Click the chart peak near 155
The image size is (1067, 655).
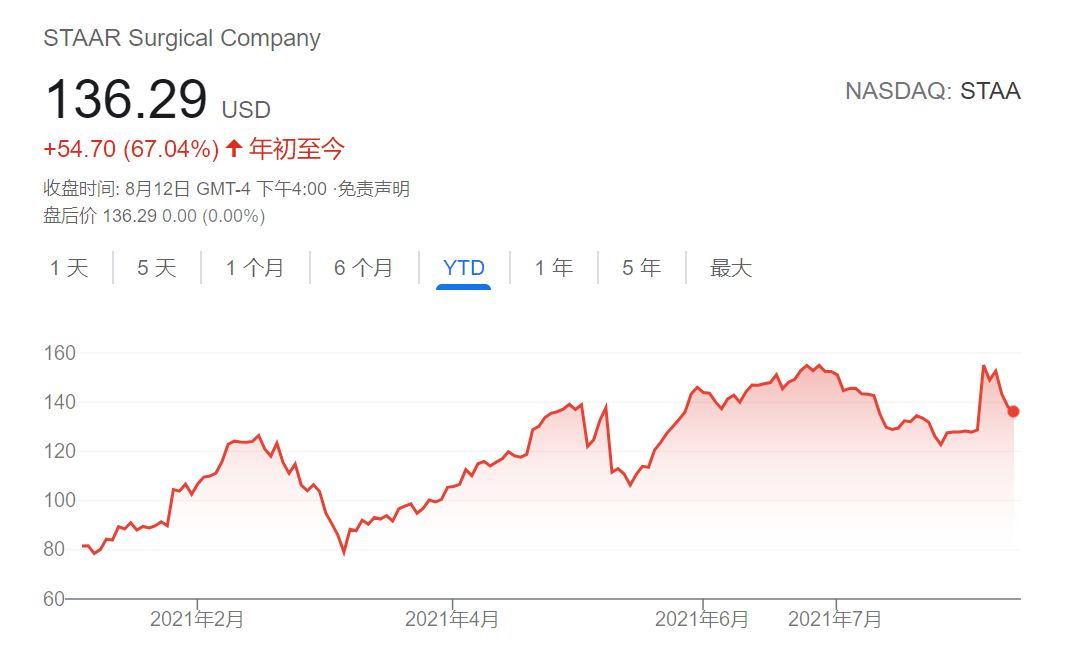806,366
